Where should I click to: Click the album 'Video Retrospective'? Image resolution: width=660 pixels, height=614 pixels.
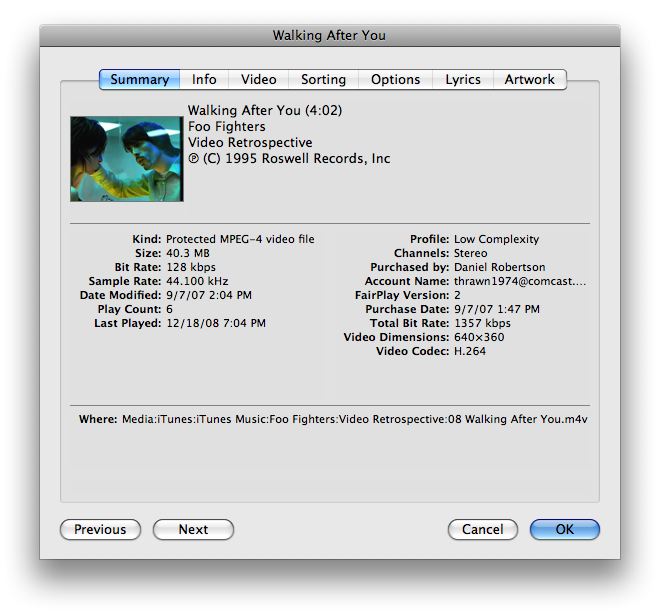250,142
